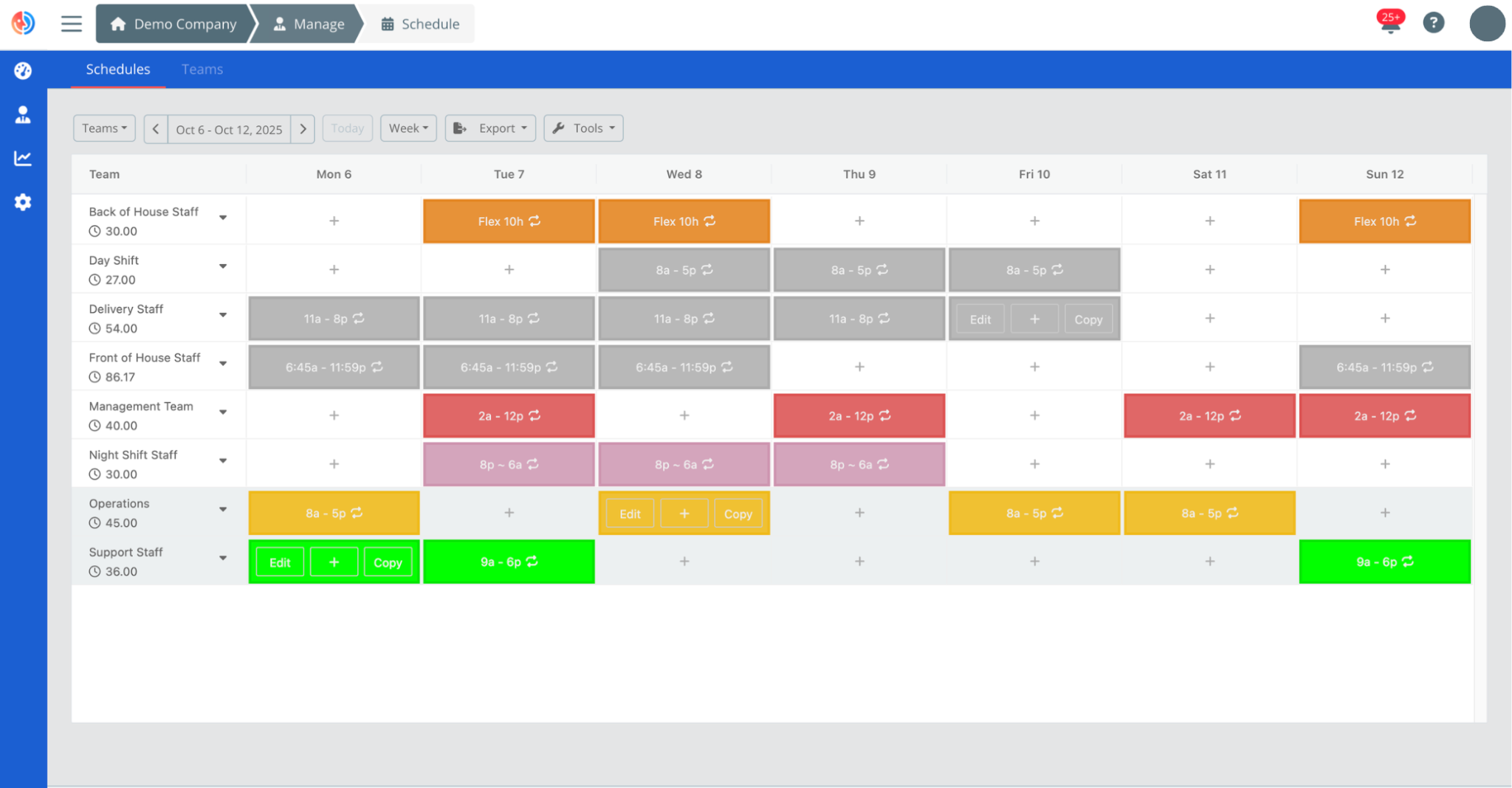Open the Export dropdown menu
Image resolution: width=1512 pixels, height=788 pixels.
[490, 128]
